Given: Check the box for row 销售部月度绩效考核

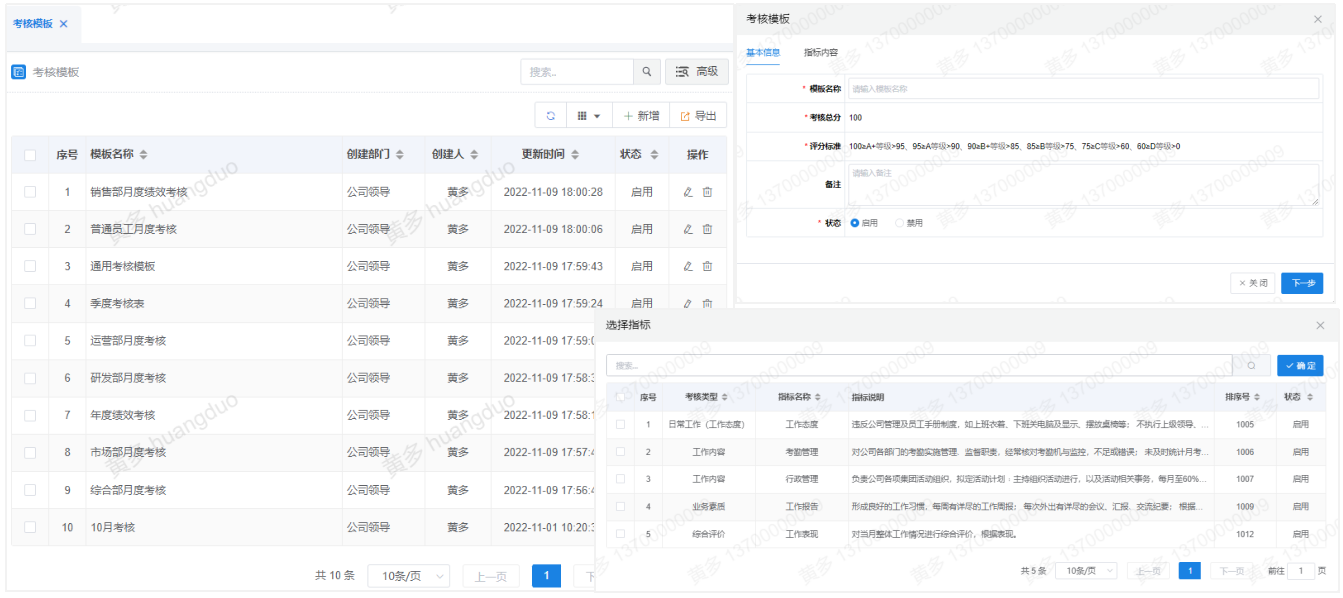Looking at the screenshot, I should pos(30,192).
